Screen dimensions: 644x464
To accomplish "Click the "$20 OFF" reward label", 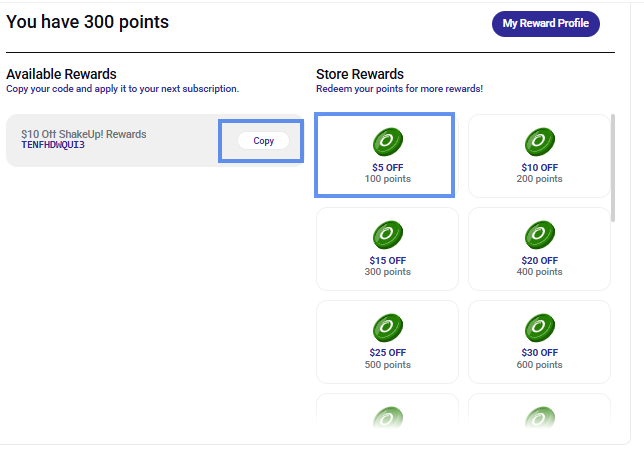I will click(539, 260).
